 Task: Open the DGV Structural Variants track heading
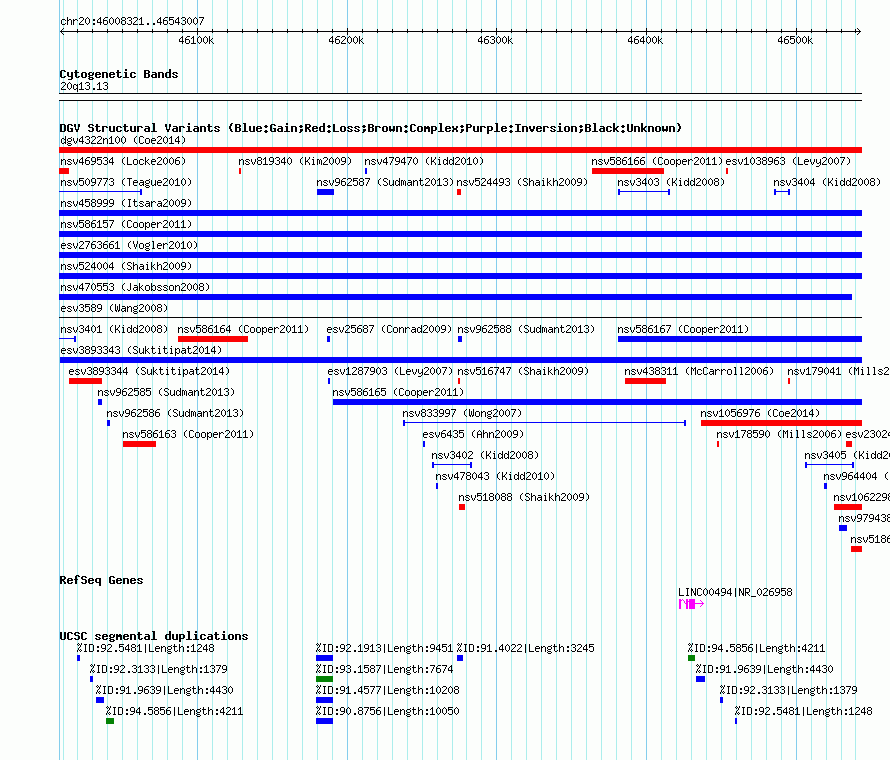pyautogui.click(x=371, y=128)
